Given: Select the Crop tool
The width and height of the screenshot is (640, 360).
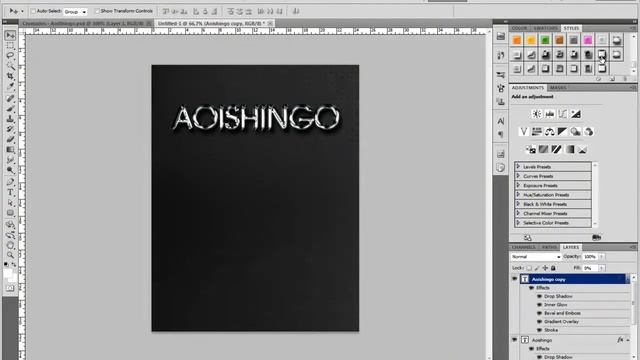Looking at the screenshot, I should click(x=10, y=76).
